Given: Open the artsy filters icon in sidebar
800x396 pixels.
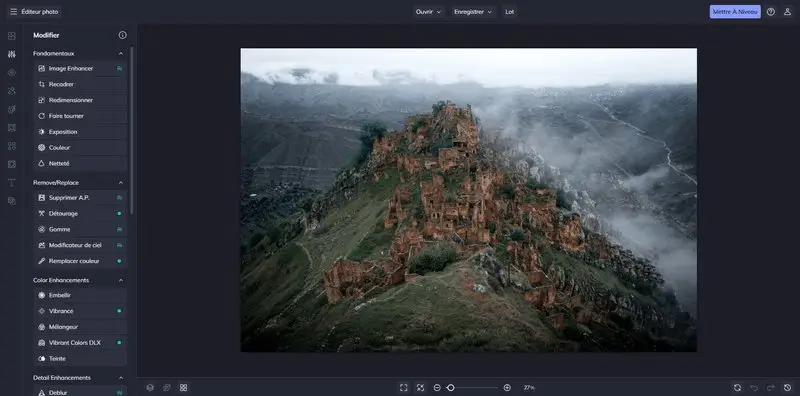Looking at the screenshot, I should tap(12, 109).
